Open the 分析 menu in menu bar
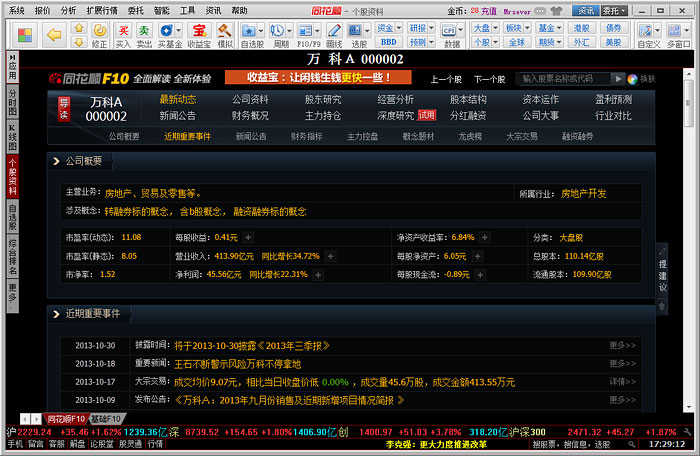Image resolution: width=700 pixels, height=456 pixels. 68,9
